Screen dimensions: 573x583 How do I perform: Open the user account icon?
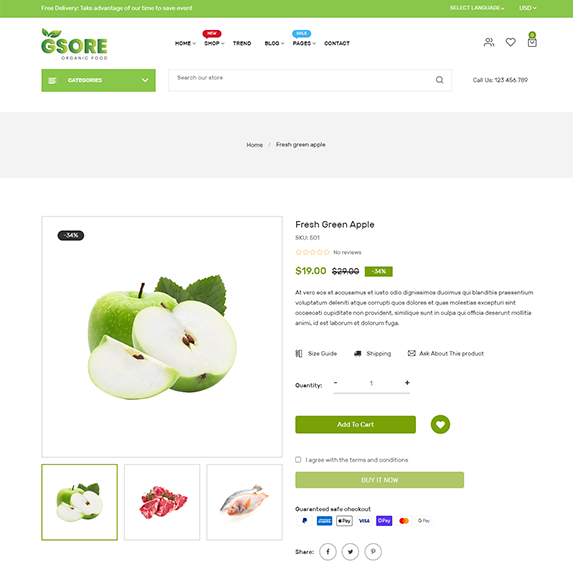(489, 42)
